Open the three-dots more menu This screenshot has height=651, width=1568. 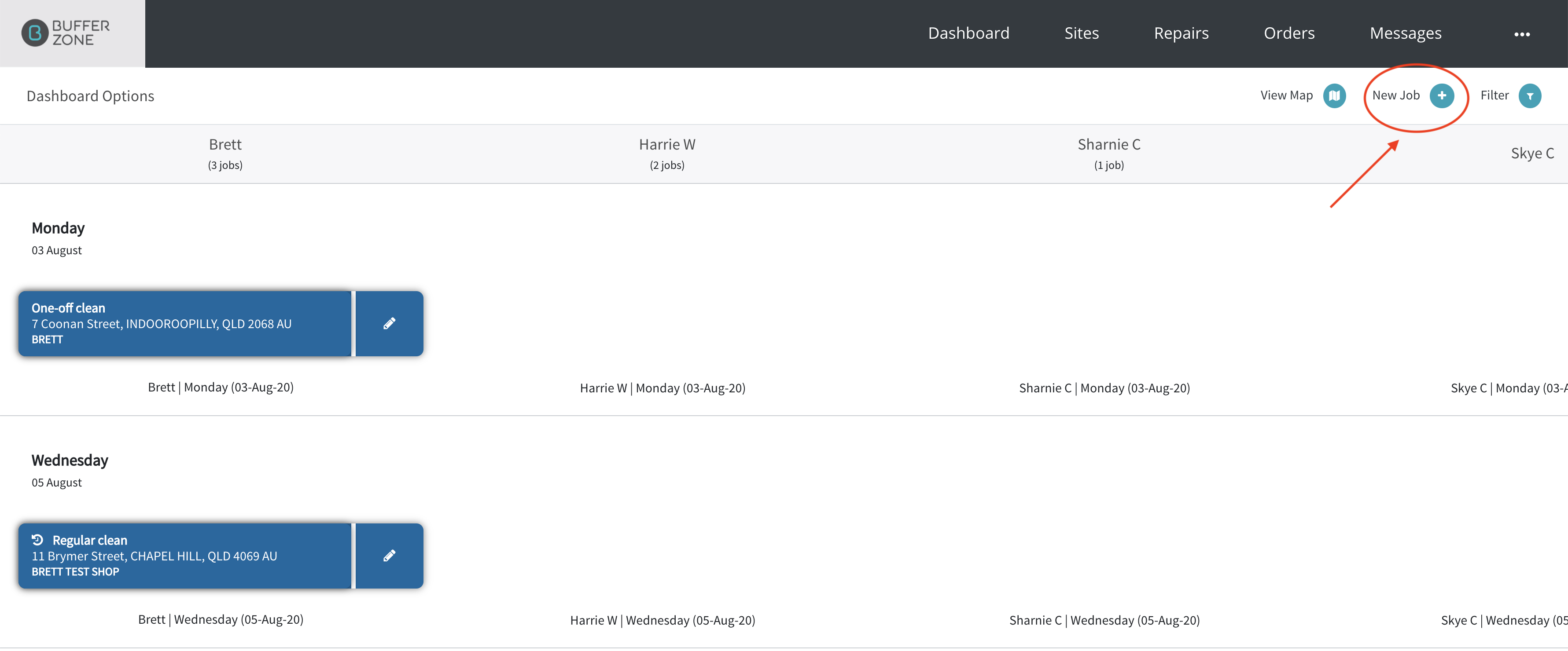(x=1522, y=34)
